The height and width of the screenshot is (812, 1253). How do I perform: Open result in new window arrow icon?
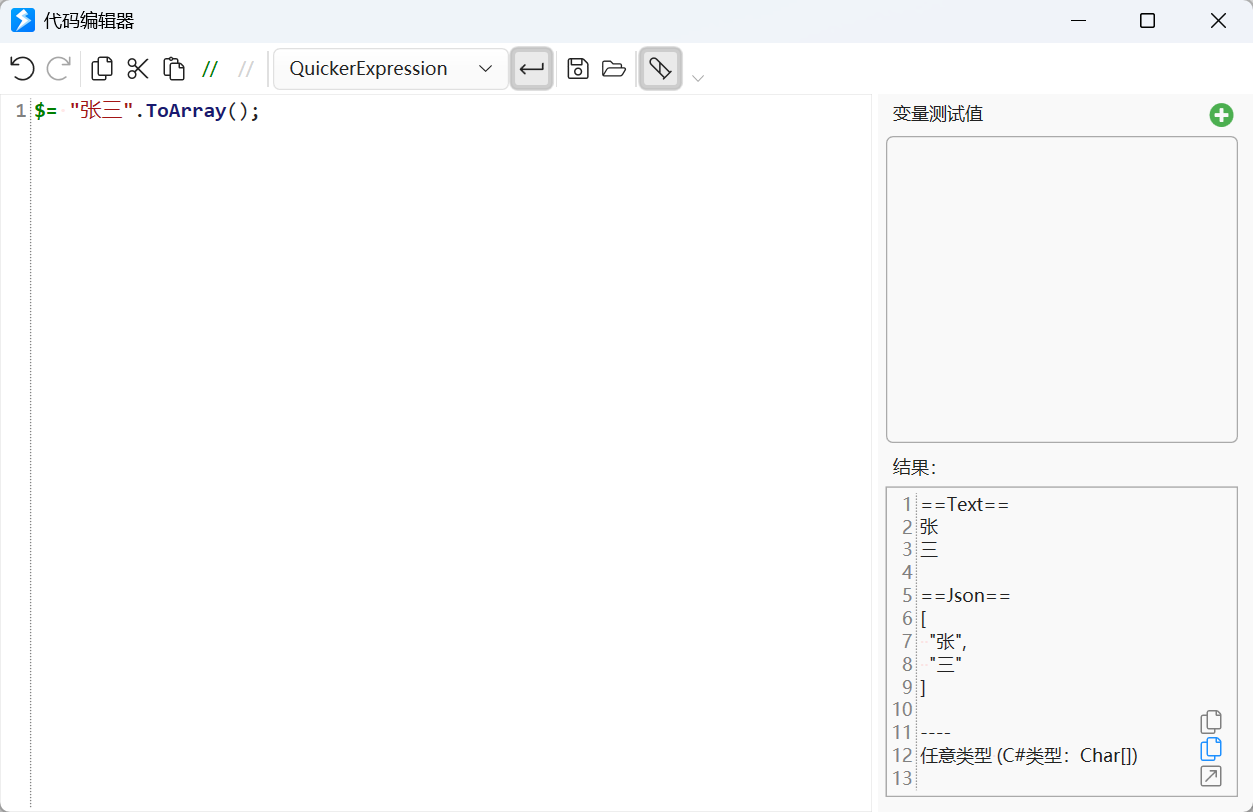(1211, 776)
